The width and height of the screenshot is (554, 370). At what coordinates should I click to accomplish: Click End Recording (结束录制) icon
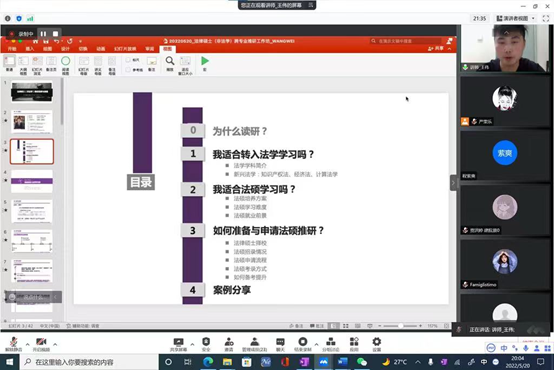coord(303,345)
